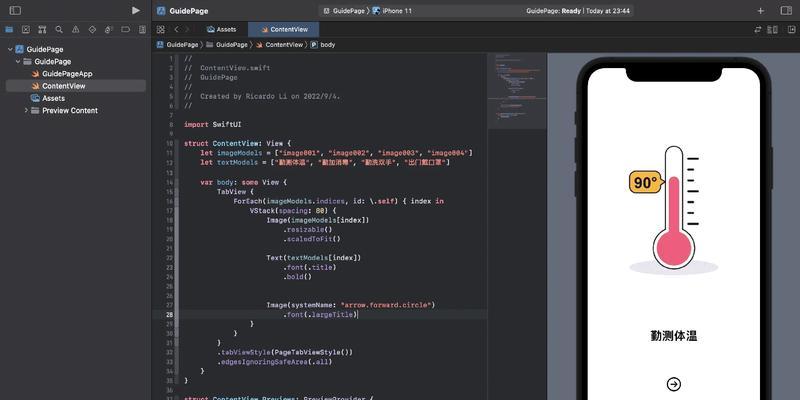The height and width of the screenshot is (400, 800).
Task: Open the Breakpoint navigator icon
Action: pos(126,30)
